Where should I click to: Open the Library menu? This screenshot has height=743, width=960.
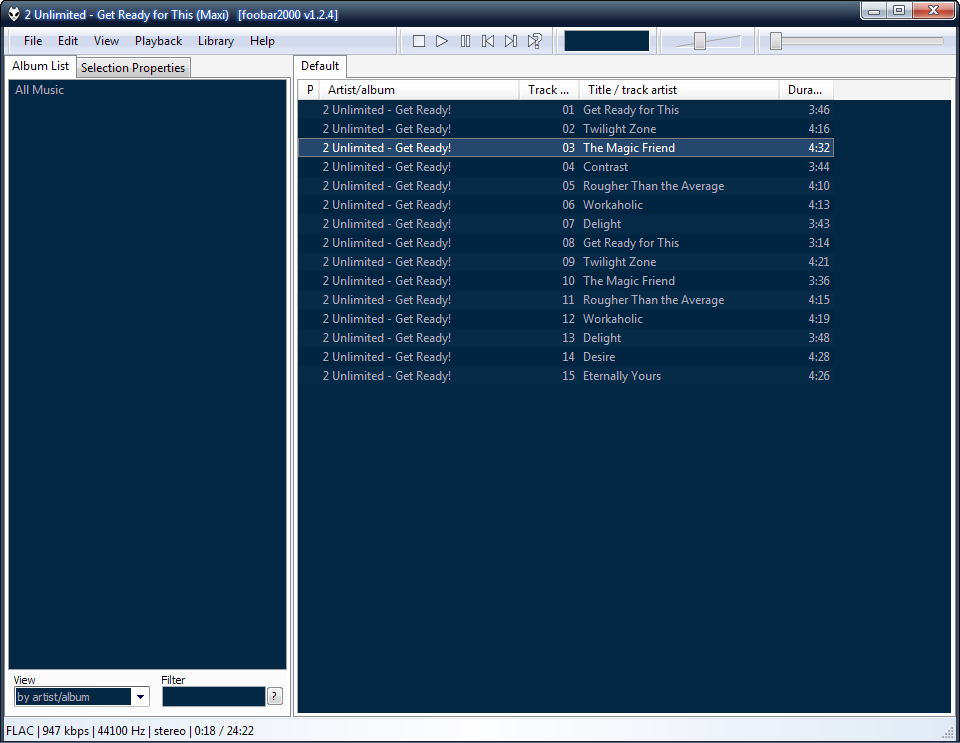tap(216, 41)
